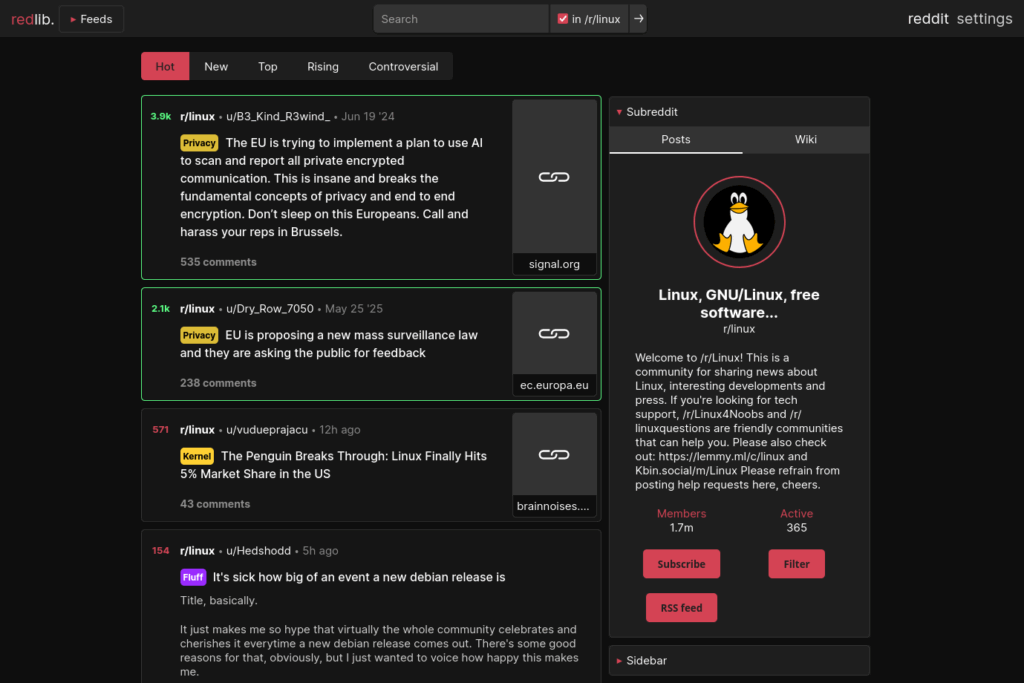Viewport: 1024px width, 683px height.
Task: Click the Privacy flair on AI scan post
Action: point(199,142)
